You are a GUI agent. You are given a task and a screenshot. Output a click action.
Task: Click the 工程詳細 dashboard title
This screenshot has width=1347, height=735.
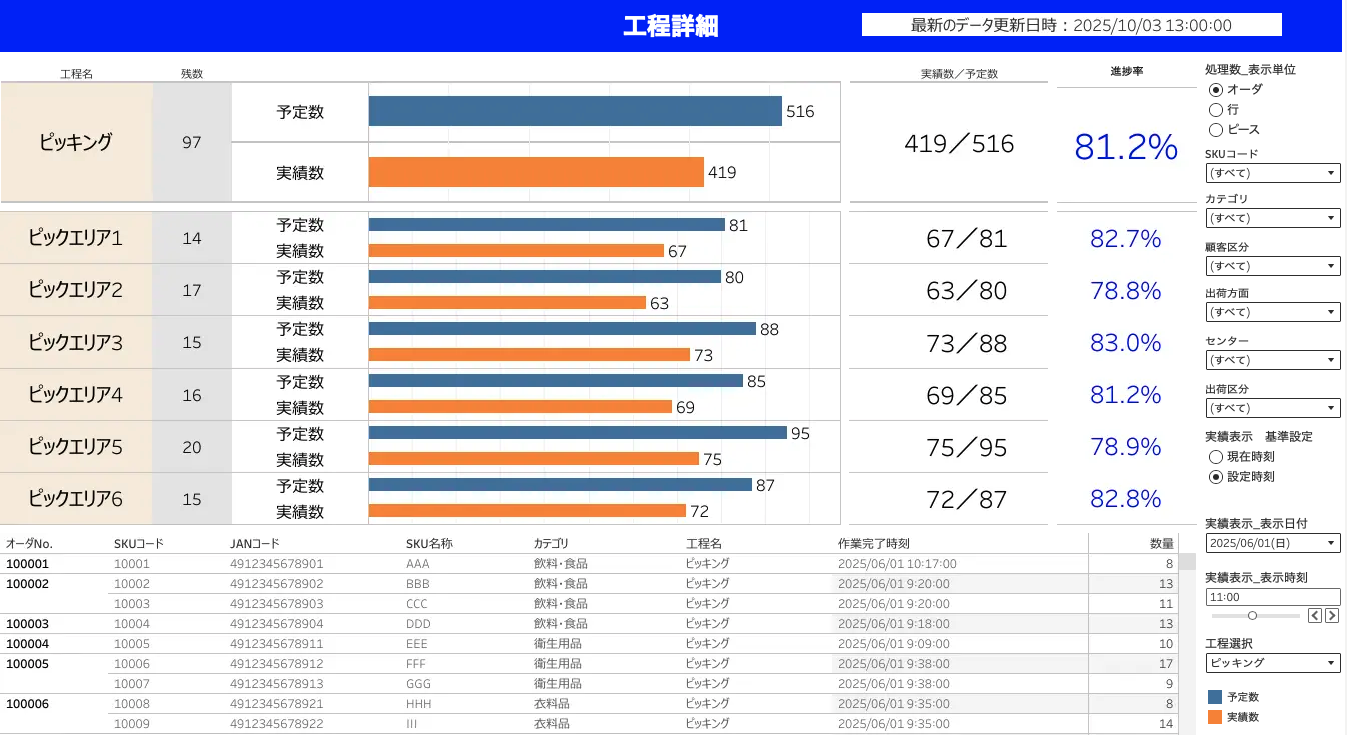(x=671, y=26)
